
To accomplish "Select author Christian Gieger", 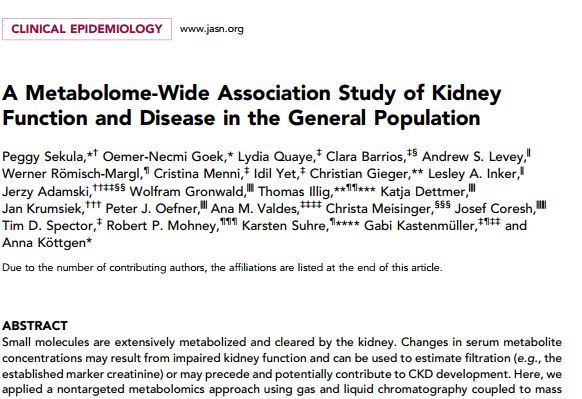I will (x=359, y=174).
